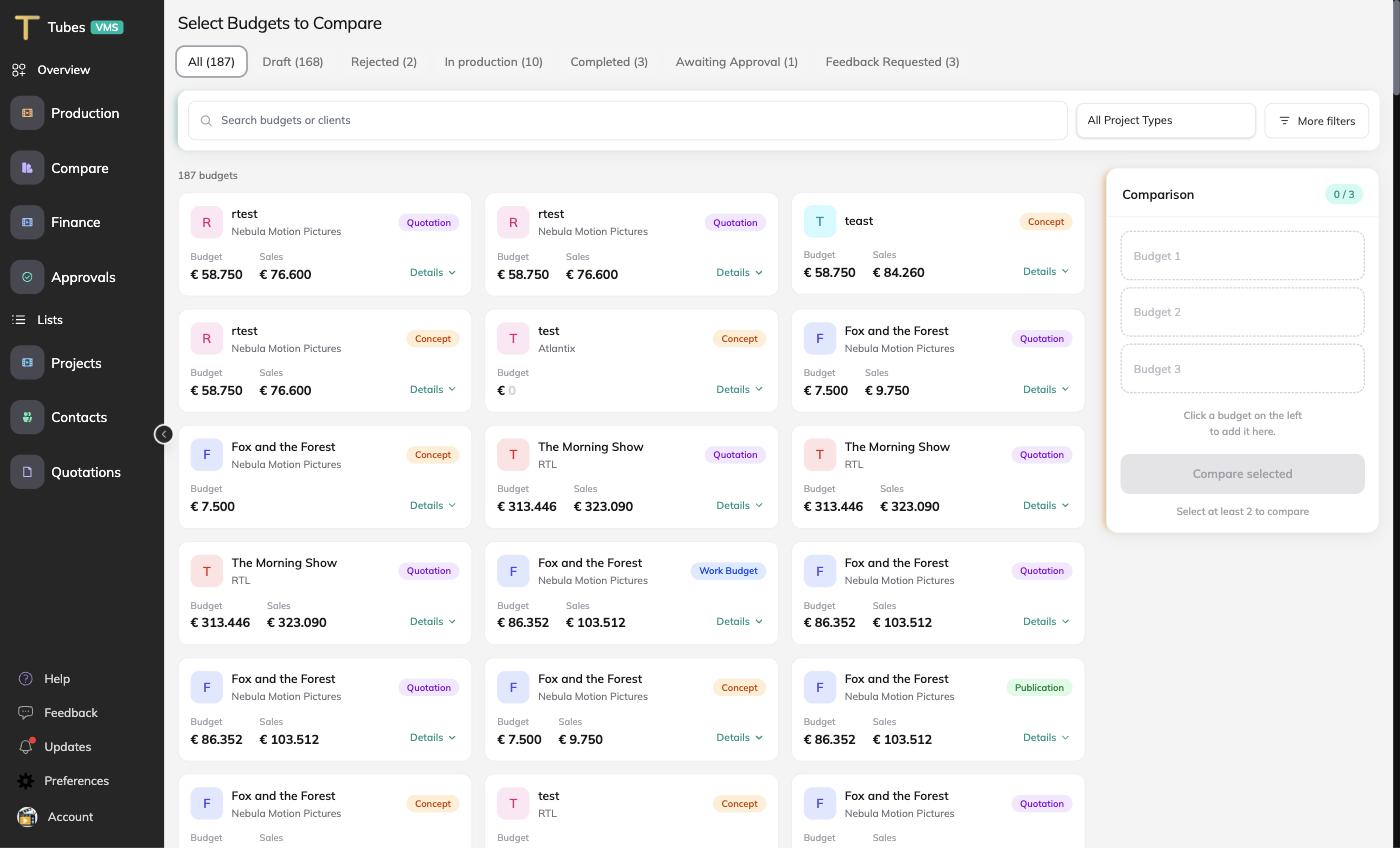This screenshot has height=848, width=1400.
Task: Click the Contacts sidebar icon
Action: (x=27, y=417)
